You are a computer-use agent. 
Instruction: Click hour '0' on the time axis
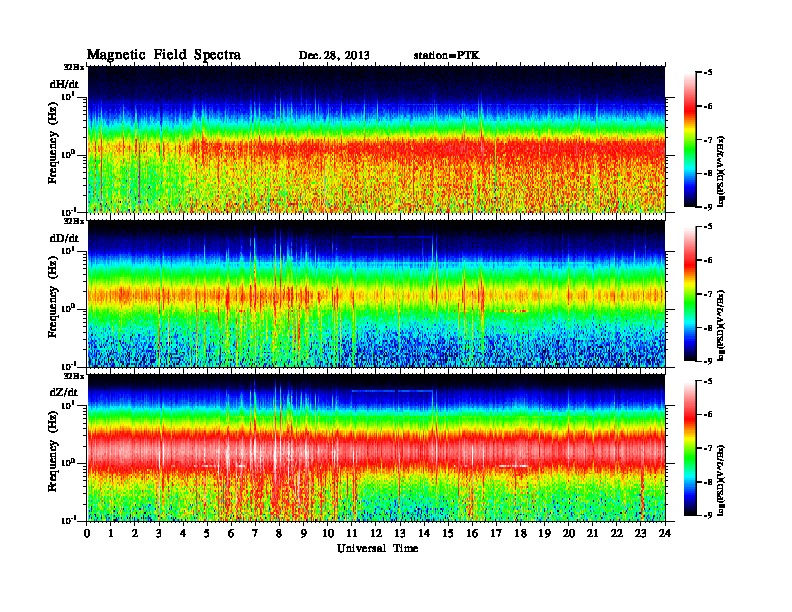pos(87,534)
